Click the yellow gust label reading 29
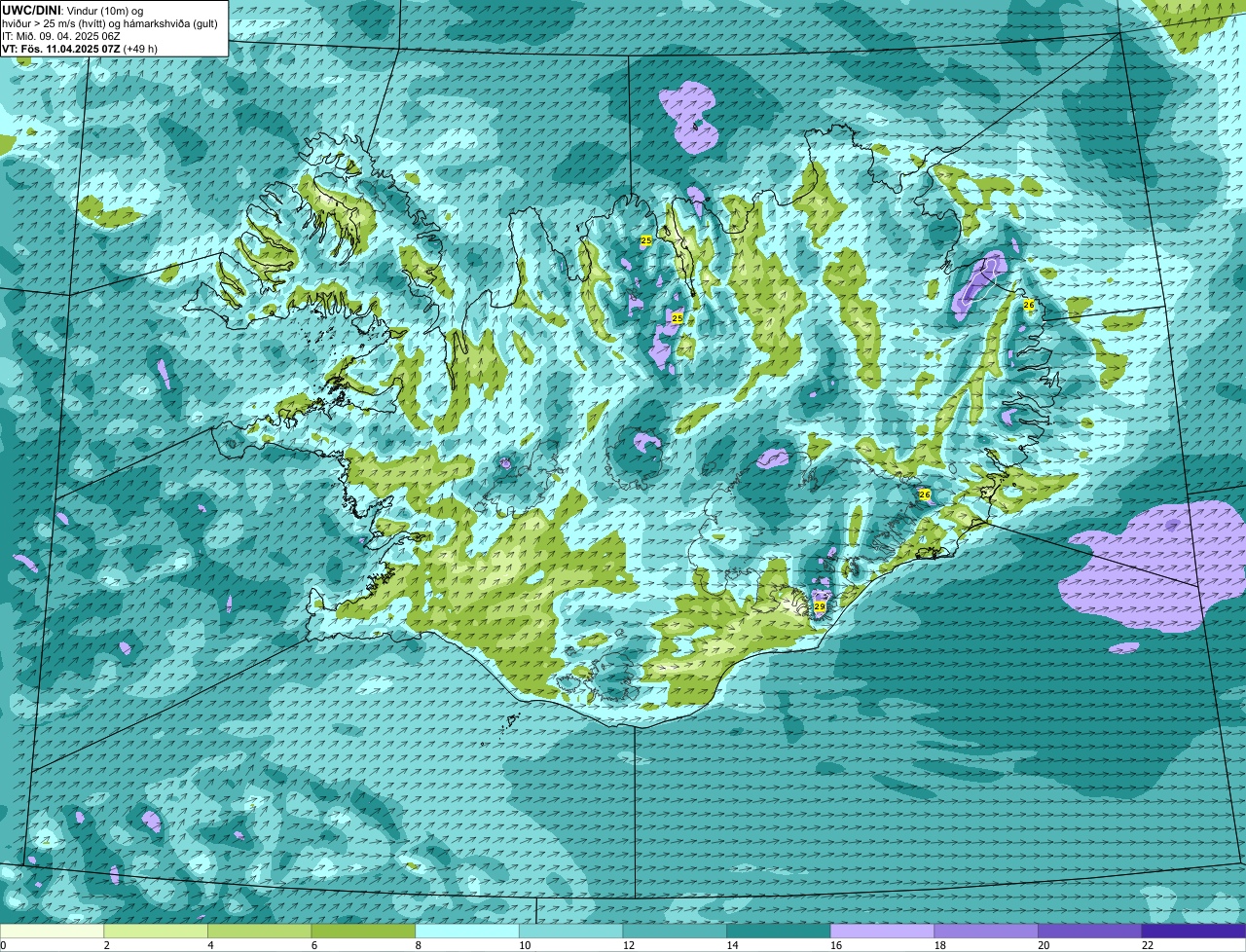The height and width of the screenshot is (952, 1246). tap(820, 606)
